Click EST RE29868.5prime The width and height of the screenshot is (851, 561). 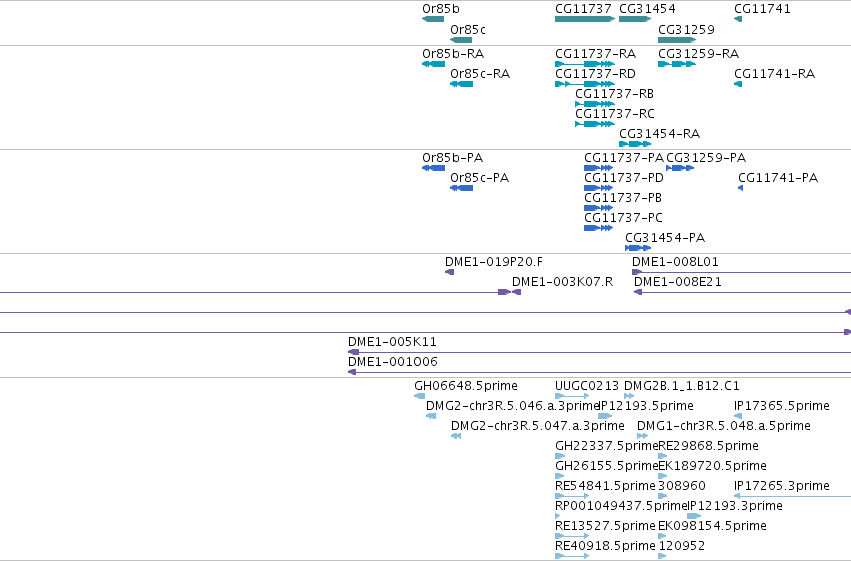663,456
